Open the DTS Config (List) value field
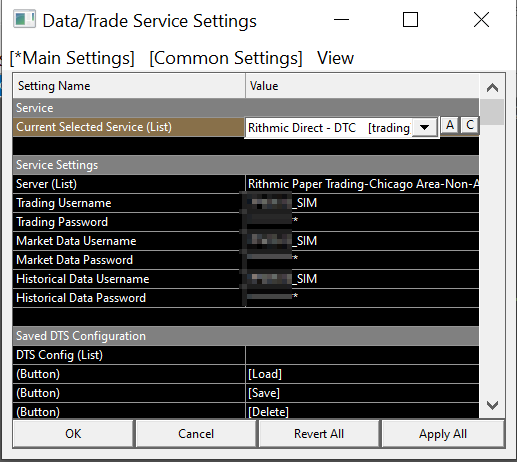Image resolution: width=517 pixels, height=462 pixels. (x=362, y=355)
